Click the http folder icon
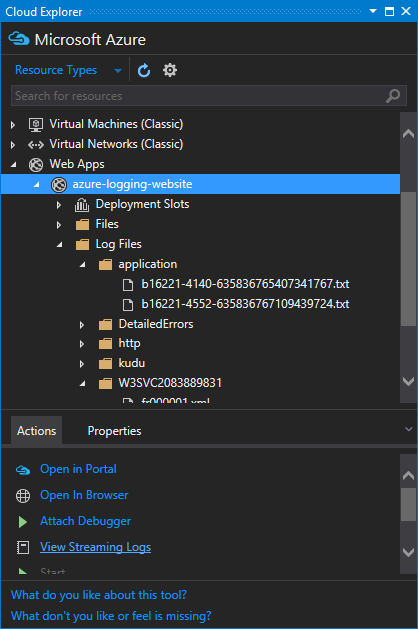418x629 pixels. coord(105,343)
